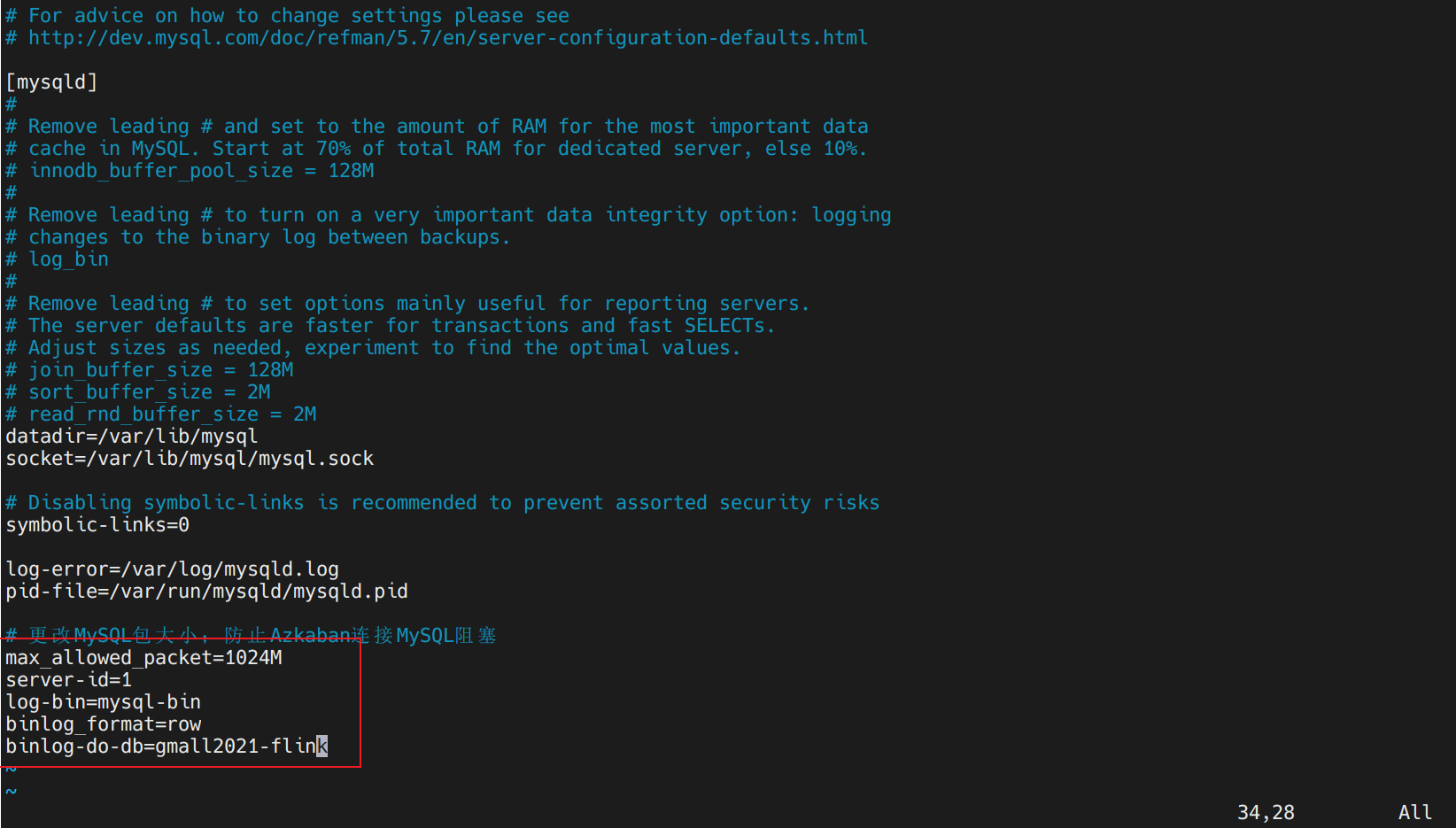Click the binlog_format=row line
This screenshot has width=1456, height=828.
tap(104, 724)
